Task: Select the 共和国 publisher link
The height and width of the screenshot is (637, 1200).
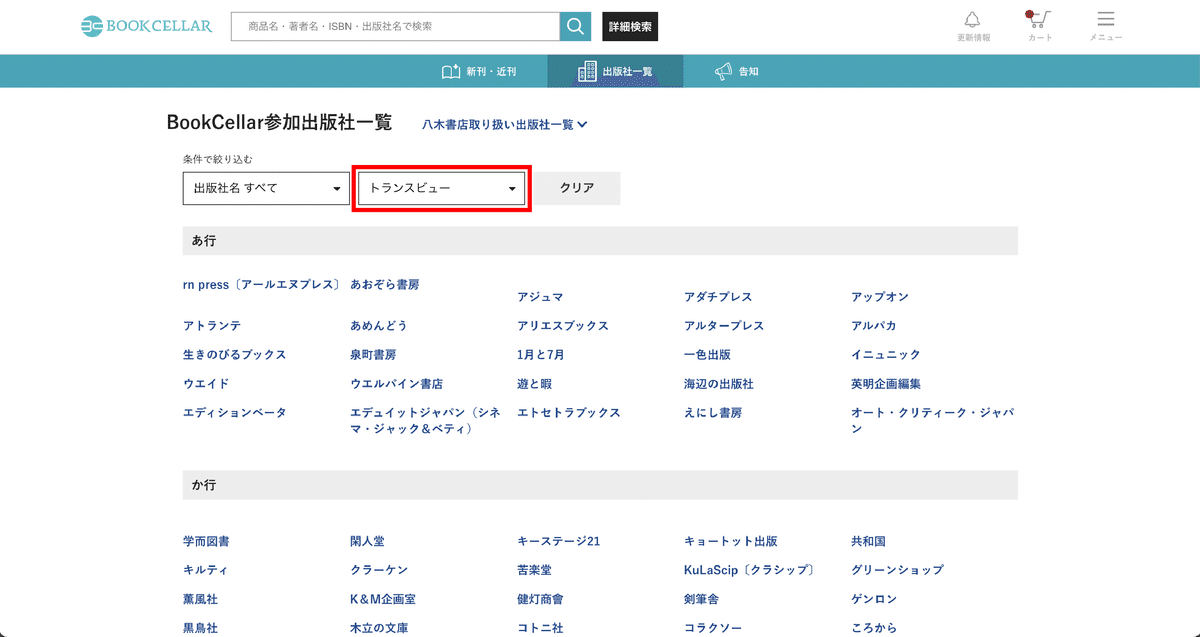Action: click(868, 540)
